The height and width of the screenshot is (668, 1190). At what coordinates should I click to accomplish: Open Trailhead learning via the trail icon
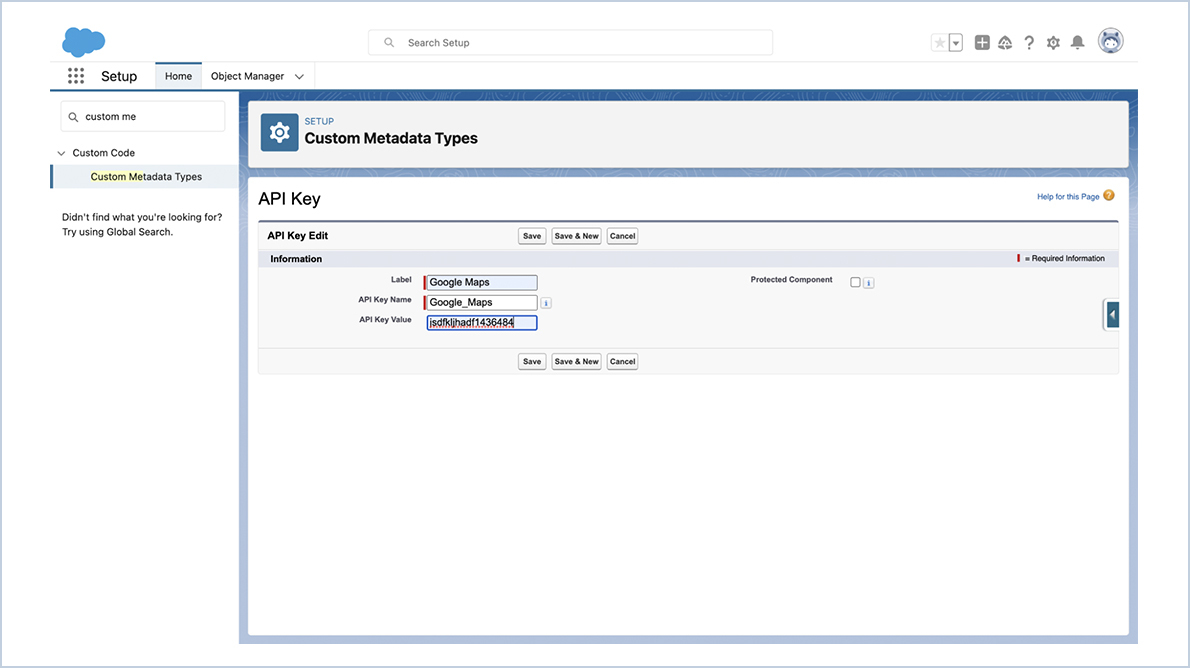(1005, 42)
